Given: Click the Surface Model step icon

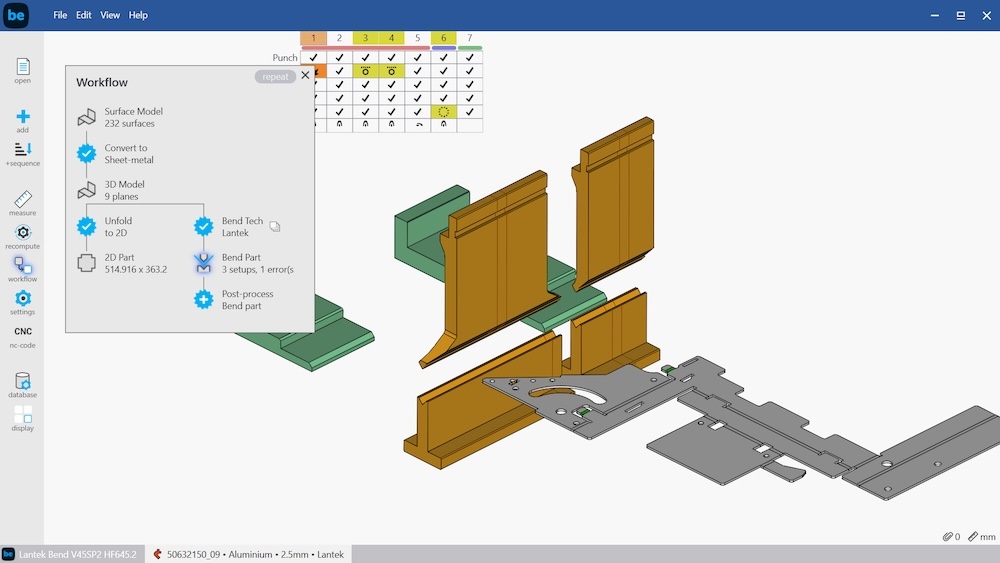Looking at the screenshot, I should click(87, 117).
